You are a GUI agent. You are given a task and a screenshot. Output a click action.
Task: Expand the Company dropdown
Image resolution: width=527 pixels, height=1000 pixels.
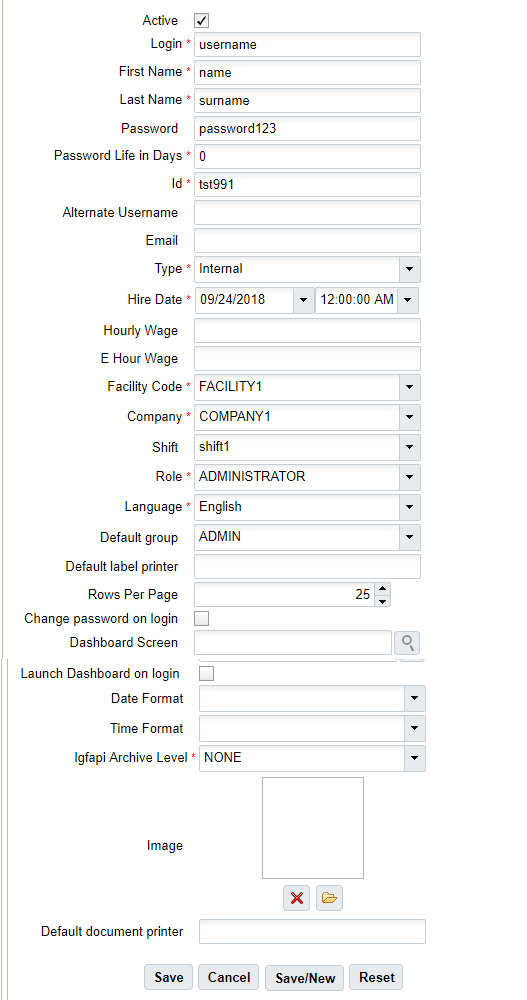click(x=410, y=417)
